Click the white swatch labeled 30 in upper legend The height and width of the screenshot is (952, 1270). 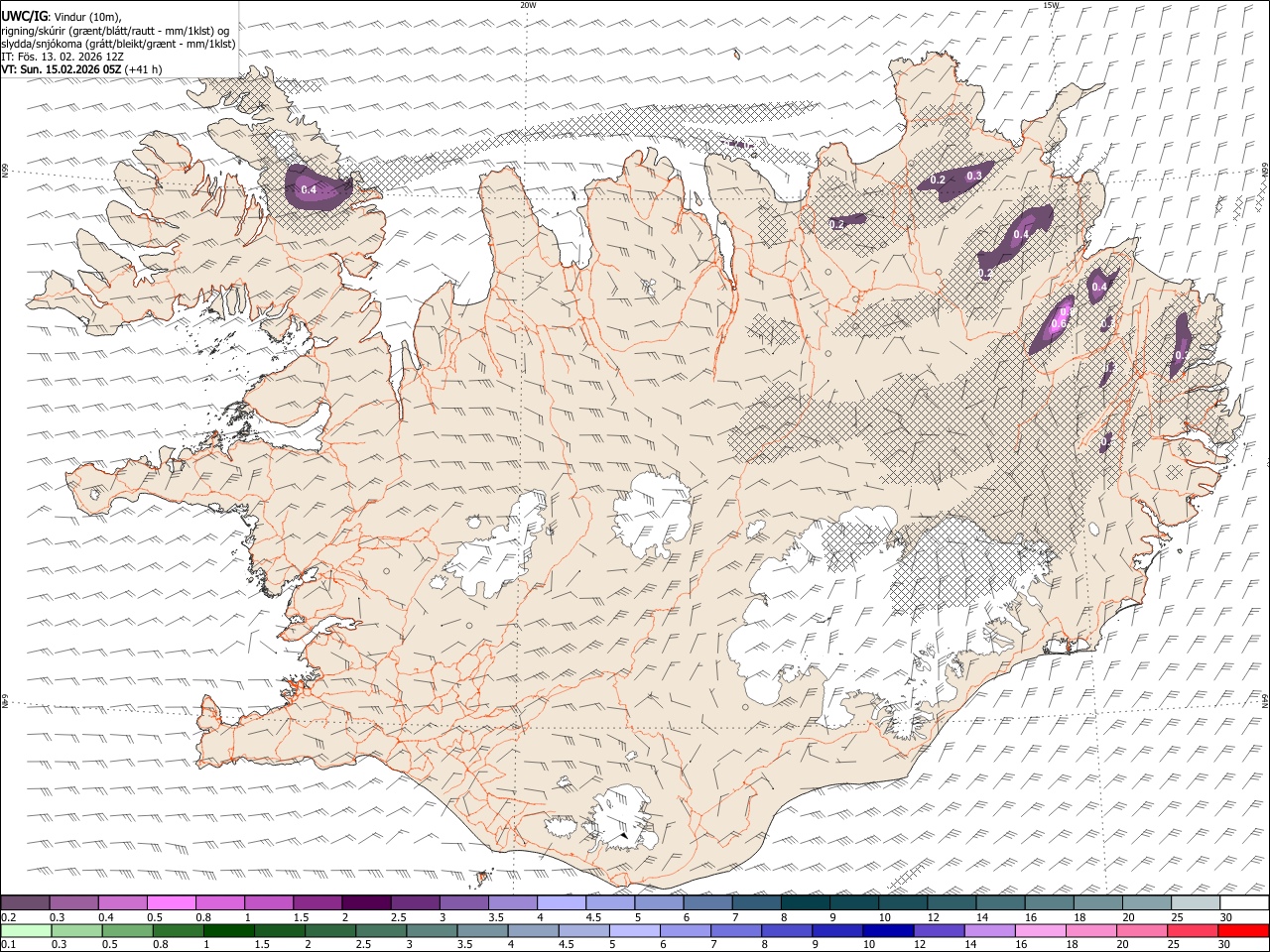coord(1244,903)
